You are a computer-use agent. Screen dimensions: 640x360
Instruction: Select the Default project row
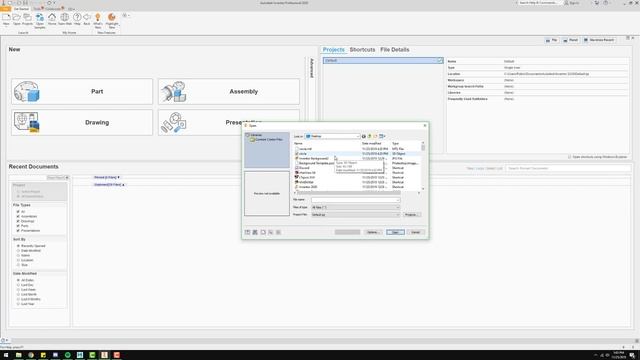(383, 60)
